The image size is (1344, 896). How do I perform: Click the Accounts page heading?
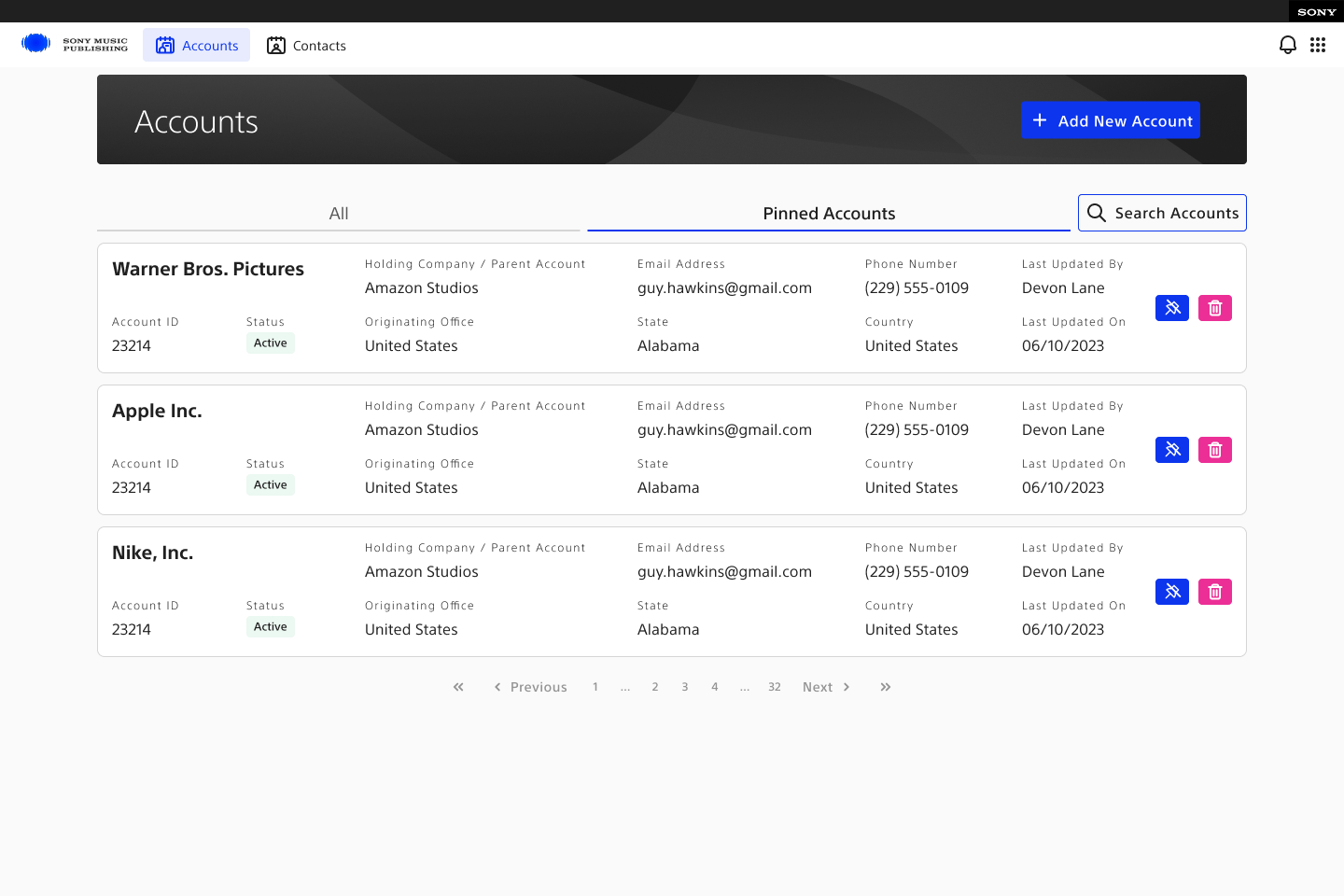(x=196, y=122)
